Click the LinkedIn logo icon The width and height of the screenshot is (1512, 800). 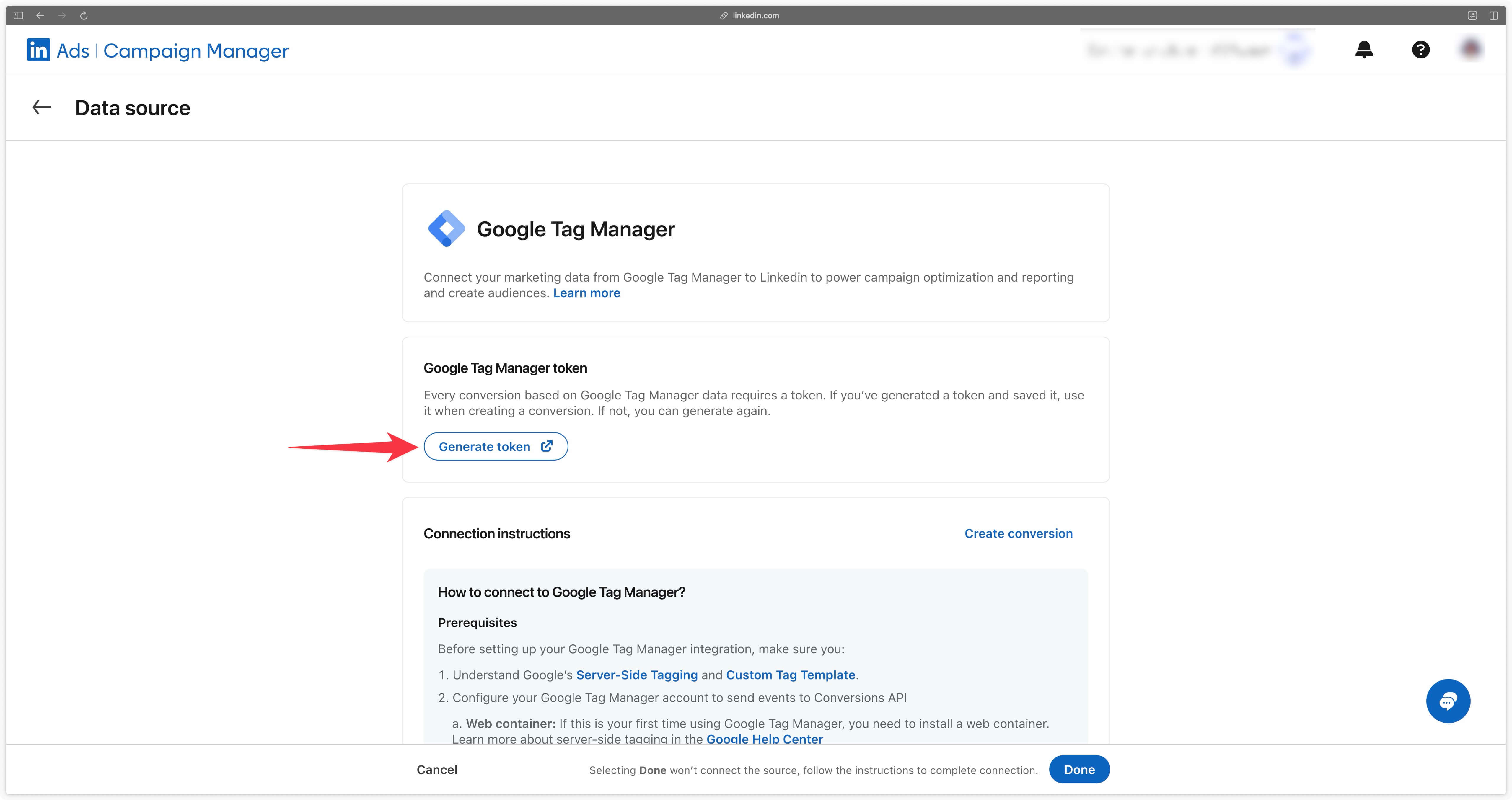39,50
